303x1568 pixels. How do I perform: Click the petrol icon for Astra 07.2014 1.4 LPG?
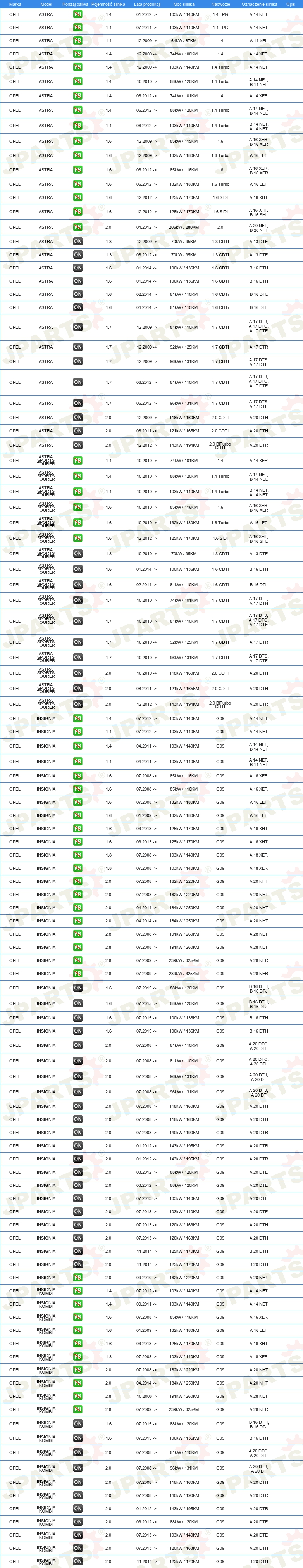tap(78, 28)
